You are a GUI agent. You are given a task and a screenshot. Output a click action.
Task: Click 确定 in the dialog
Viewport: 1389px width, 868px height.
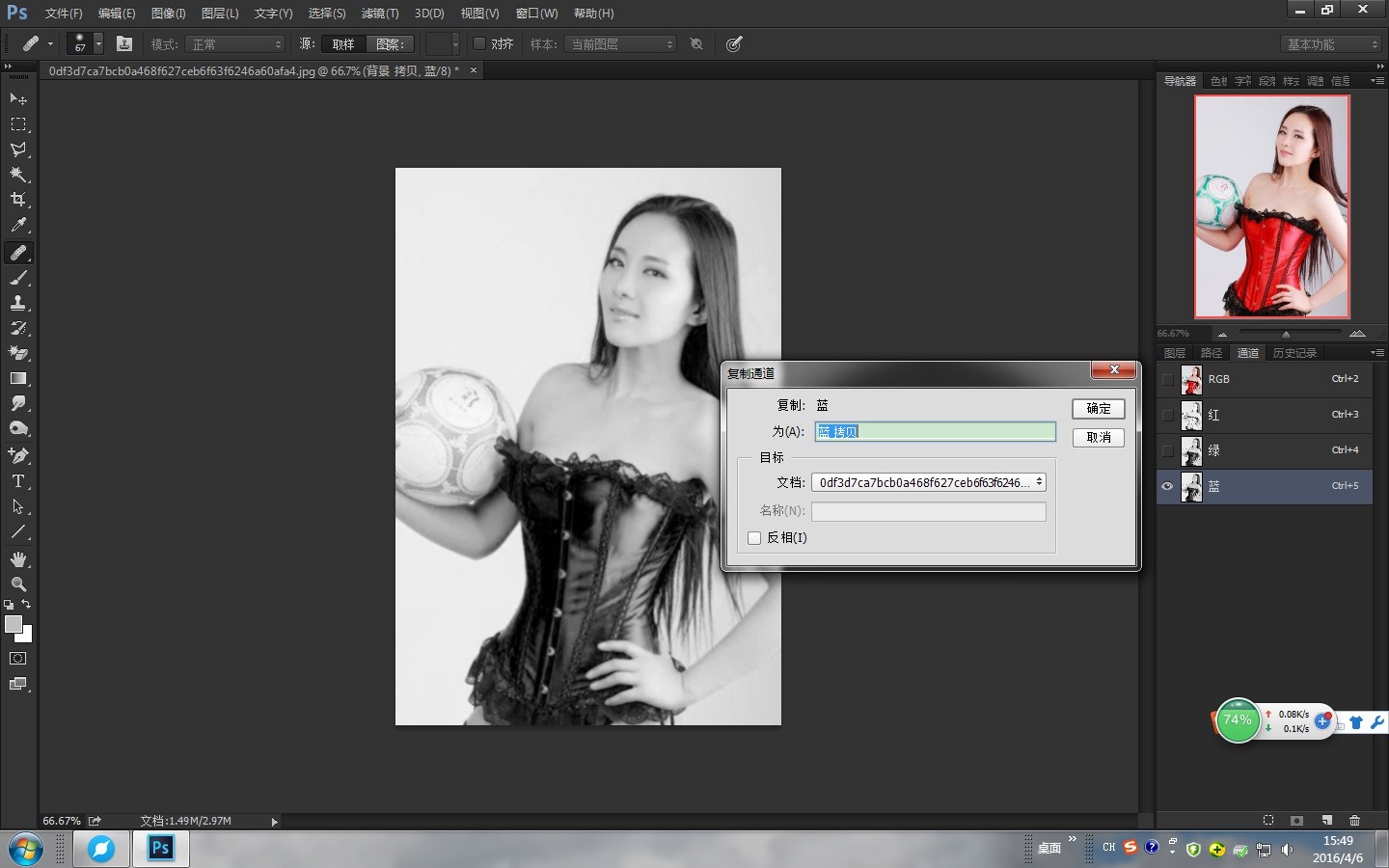1099,409
